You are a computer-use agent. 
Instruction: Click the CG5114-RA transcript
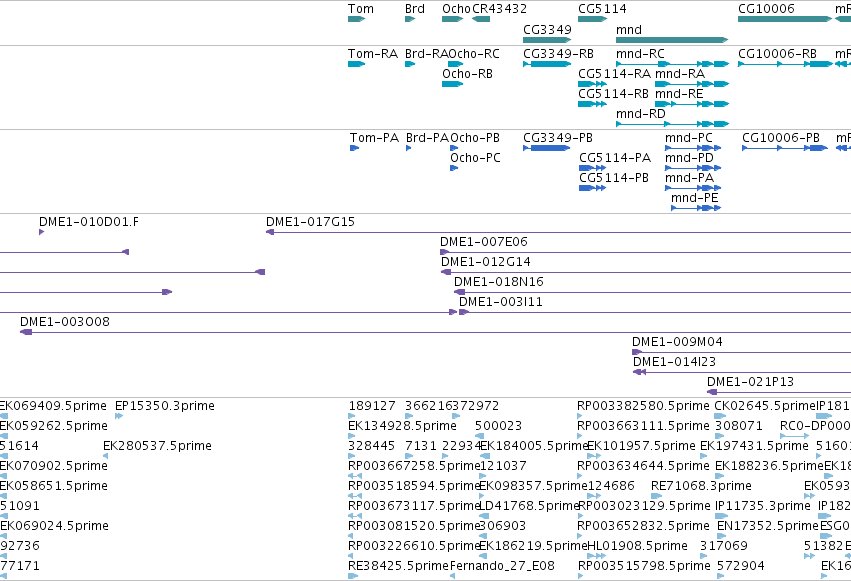tap(593, 84)
